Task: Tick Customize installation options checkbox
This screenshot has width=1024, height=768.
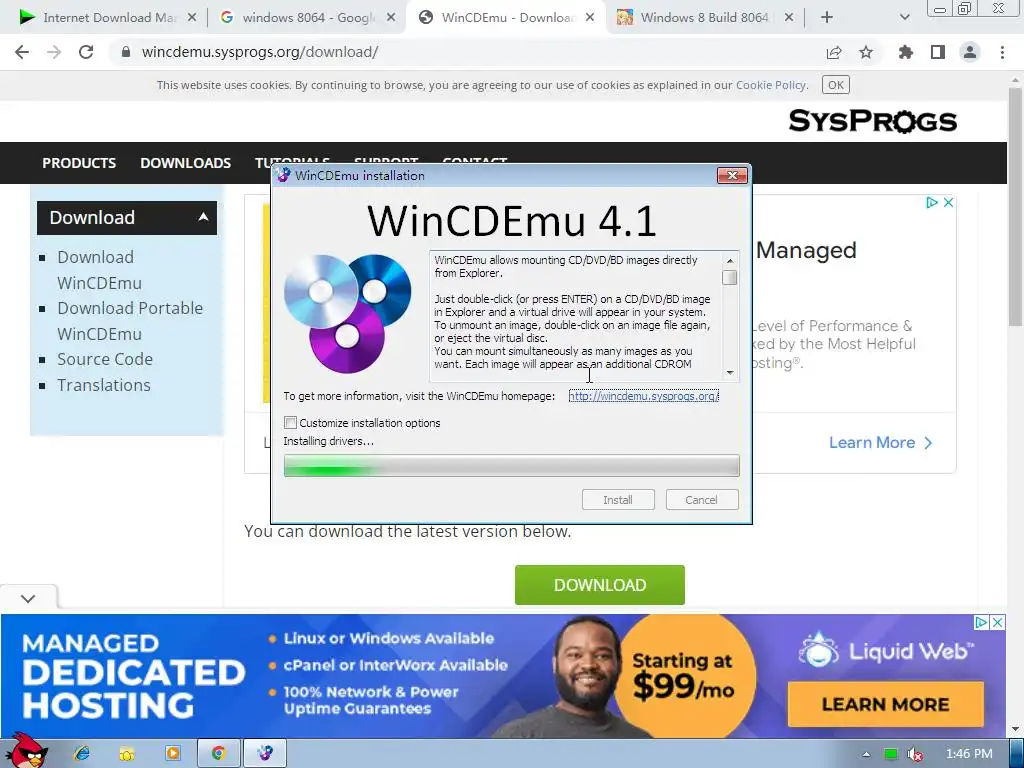Action: pyautogui.click(x=291, y=423)
